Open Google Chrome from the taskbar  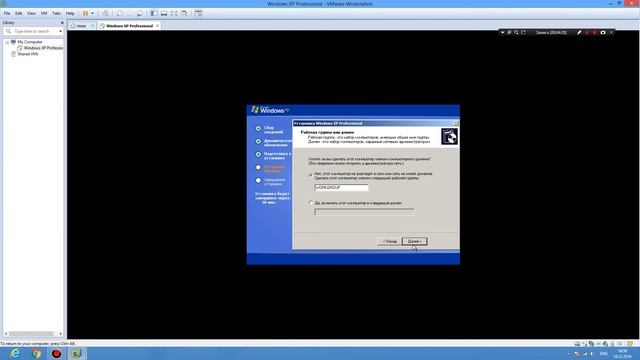click(36, 353)
